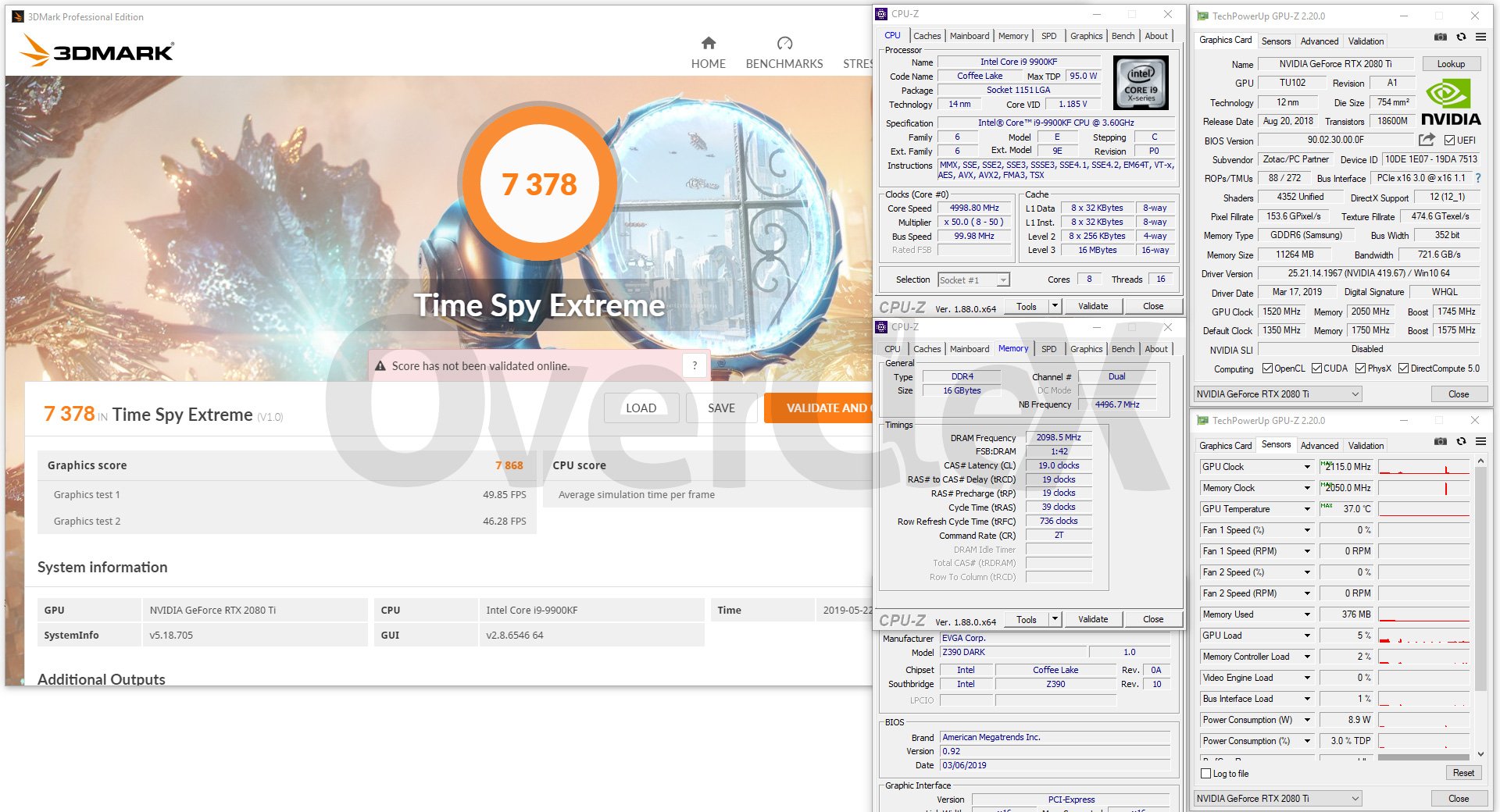Screen dimensions: 1500x812
Task: Click the Bus Interface question mark icon
Action: tap(1477, 178)
